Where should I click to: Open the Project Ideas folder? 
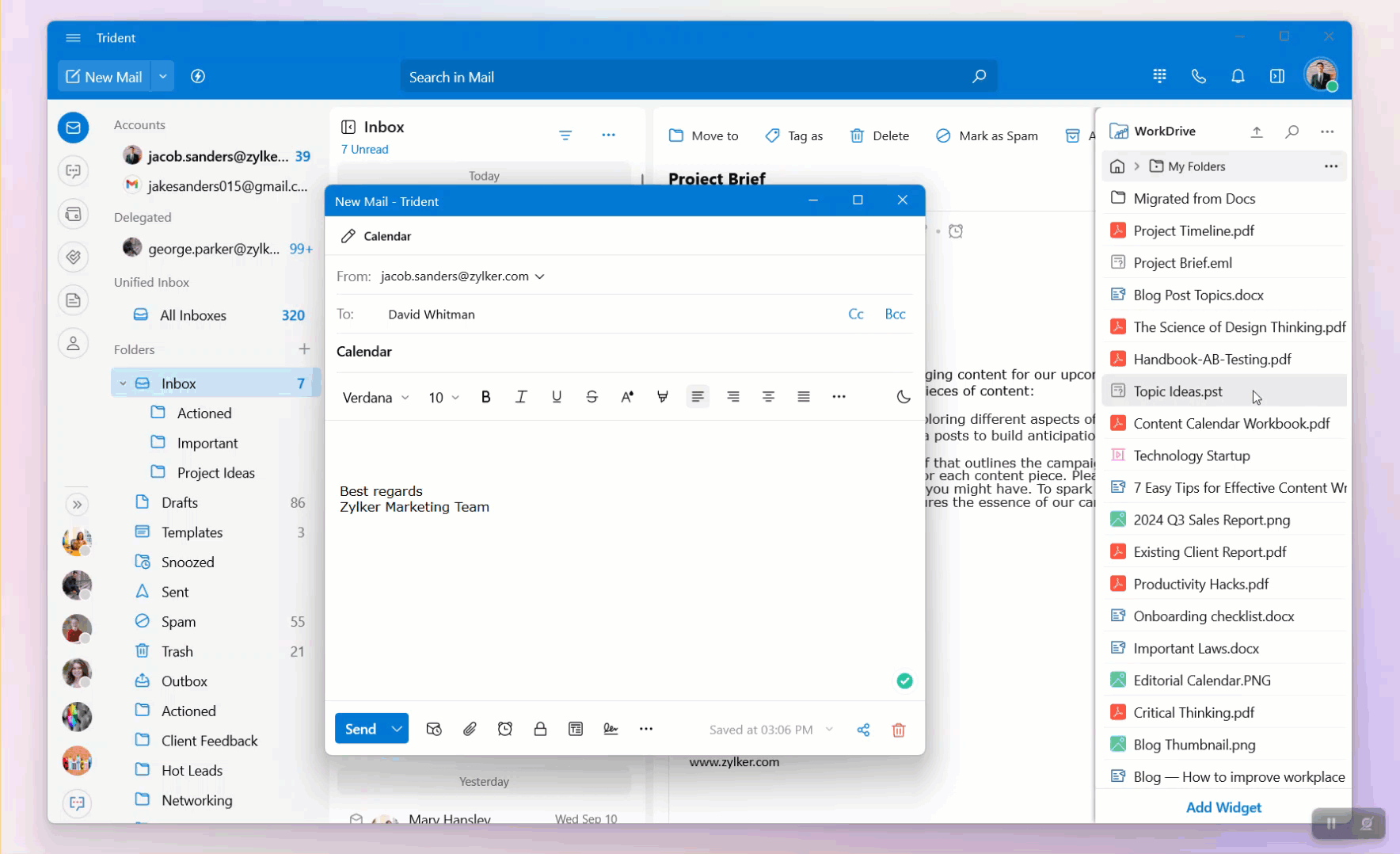pyautogui.click(x=215, y=473)
